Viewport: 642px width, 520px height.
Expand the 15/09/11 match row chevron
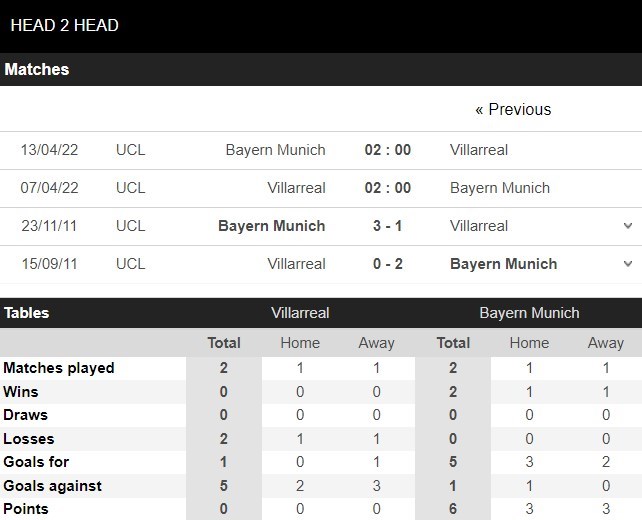(x=628, y=264)
